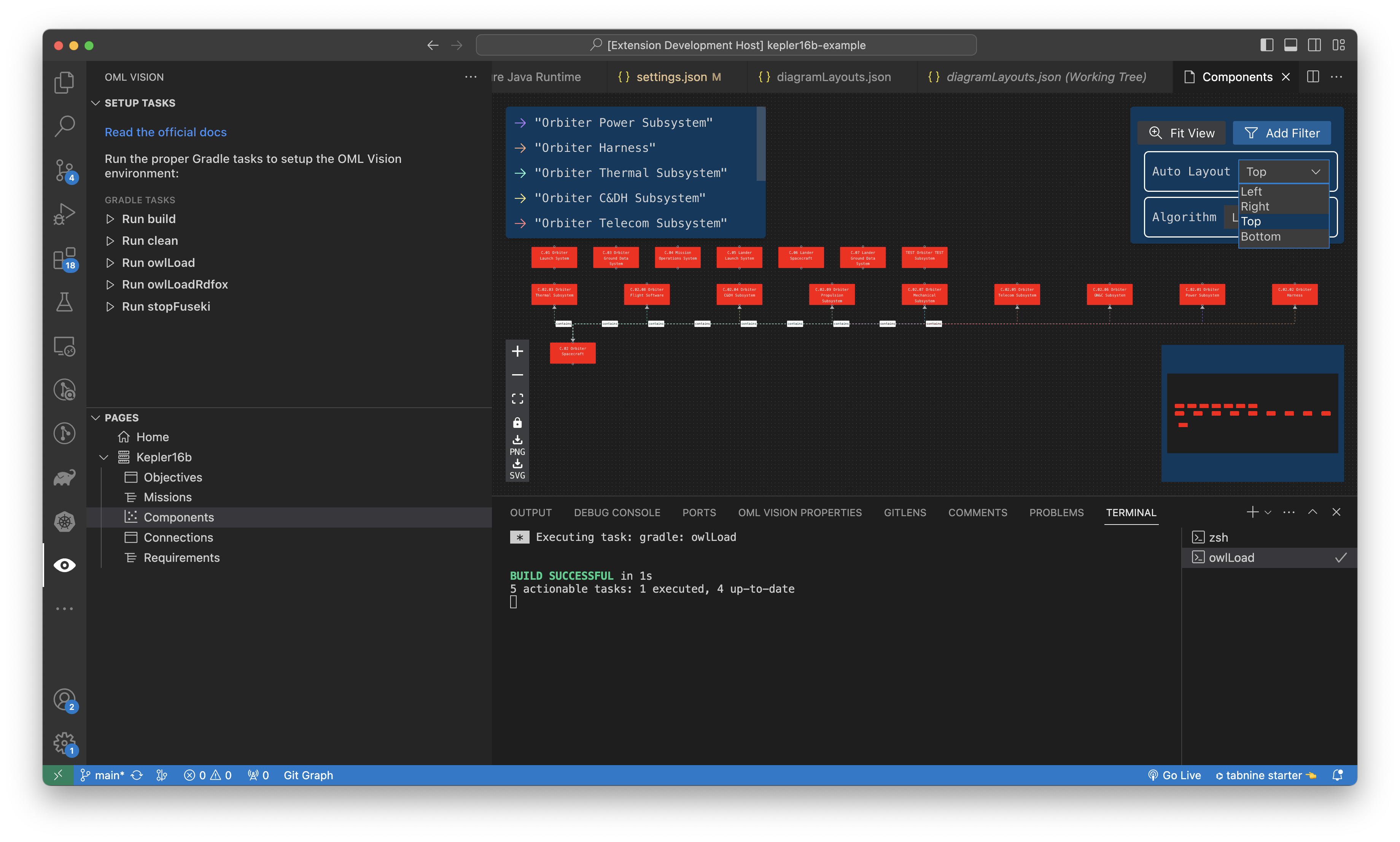The width and height of the screenshot is (1400, 842).
Task: Open notifications bell in status bar
Action: [x=1337, y=775]
